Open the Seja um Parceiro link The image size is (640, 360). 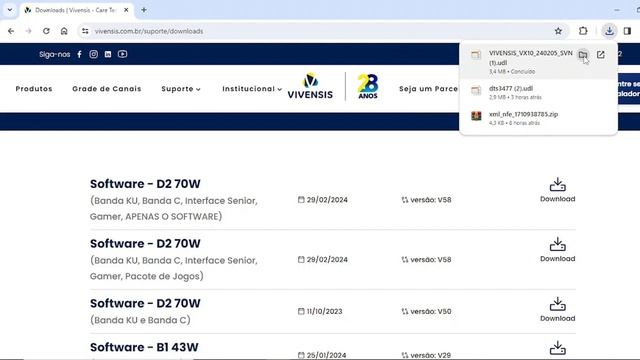[429, 89]
